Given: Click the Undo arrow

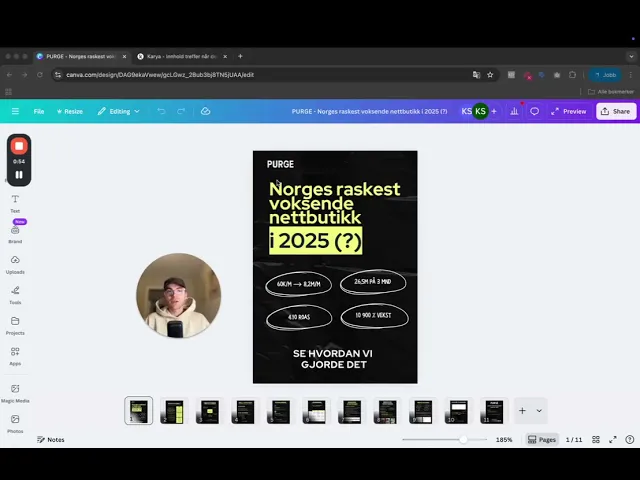Looking at the screenshot, I should click(161, 111).
